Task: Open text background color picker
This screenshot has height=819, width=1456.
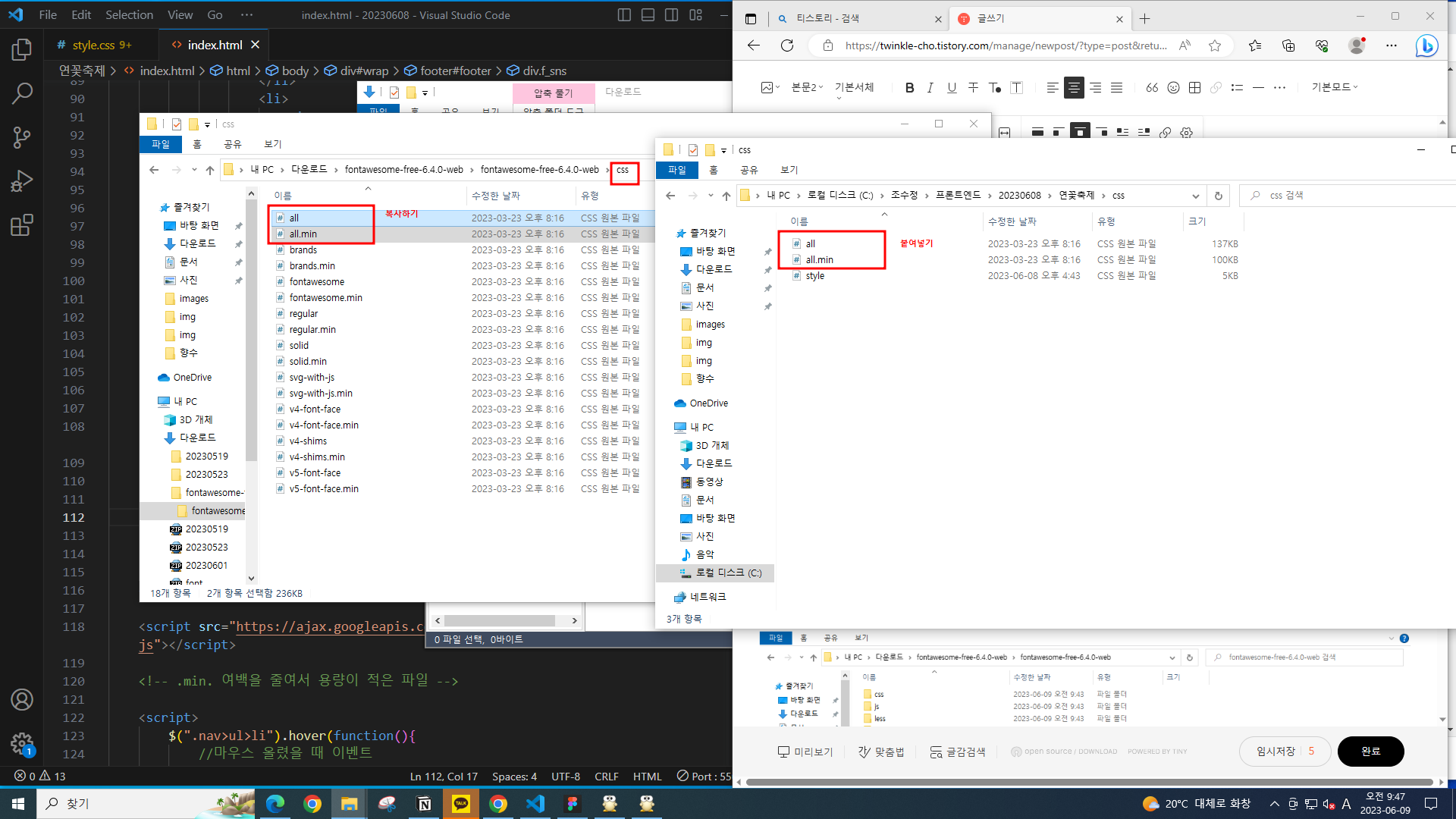Action: [x=1017, y=88]
